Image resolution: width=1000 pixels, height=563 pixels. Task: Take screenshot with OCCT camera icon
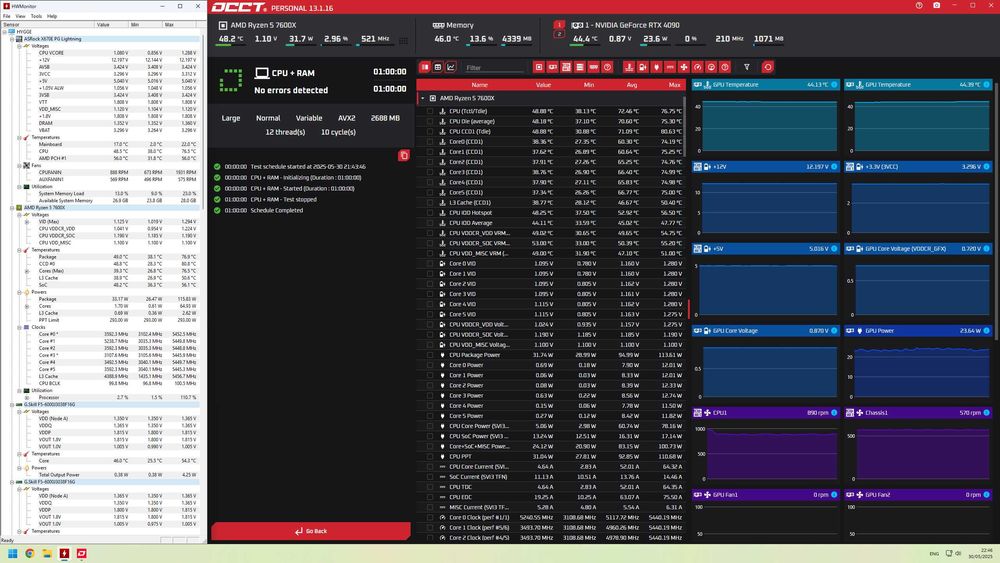pyautogui.click(x=936, y=5)
